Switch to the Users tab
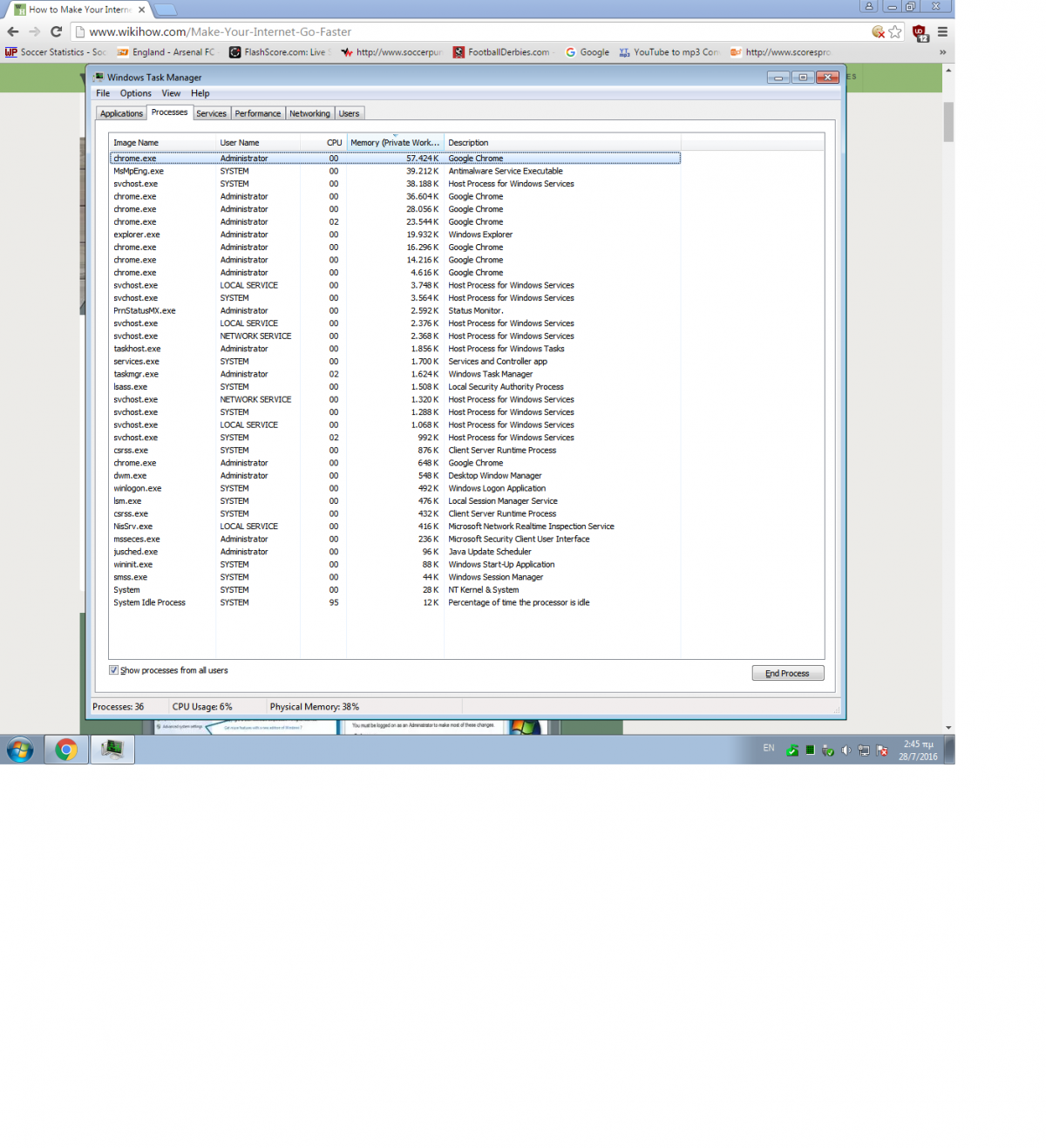This screenshot has height=1148, width=1046. pyautogui.click(x=349, y=113)
